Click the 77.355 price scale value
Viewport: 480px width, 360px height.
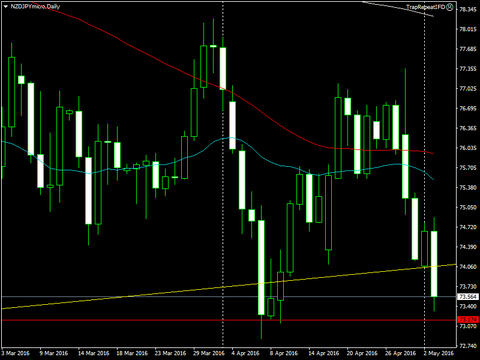[x=468, y=69]
